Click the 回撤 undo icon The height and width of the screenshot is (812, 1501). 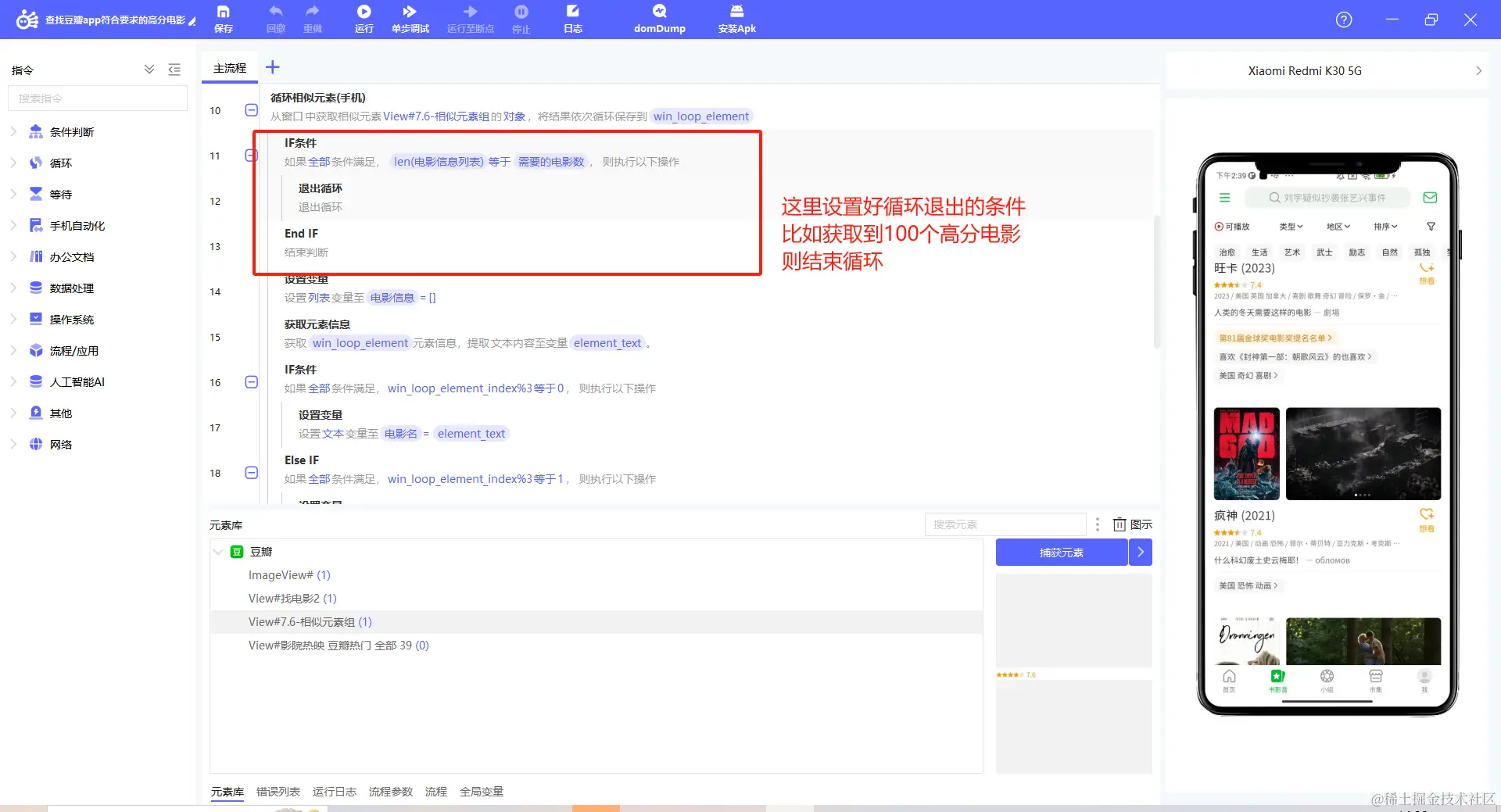(276, 19)
